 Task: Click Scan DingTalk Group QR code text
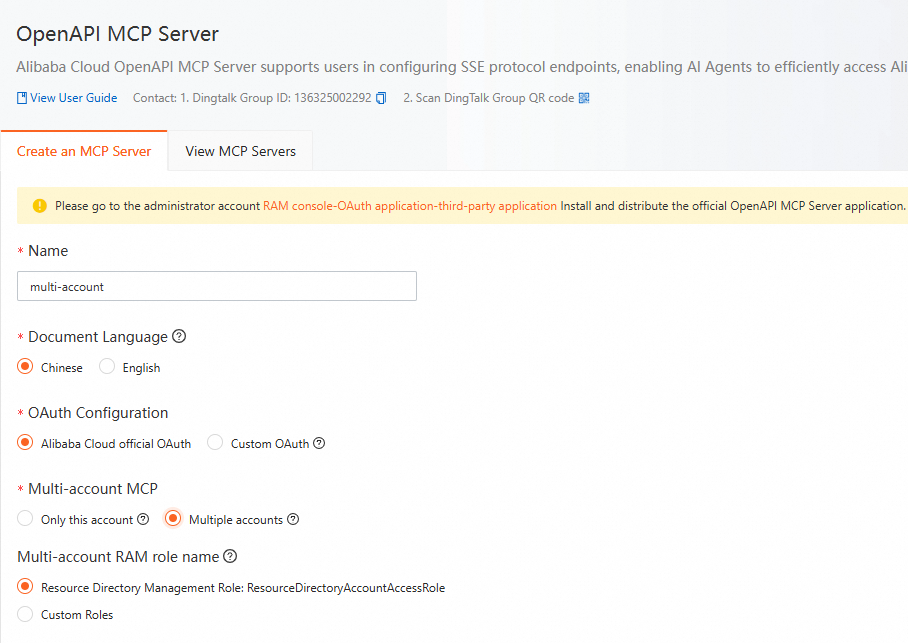(489, 98)
